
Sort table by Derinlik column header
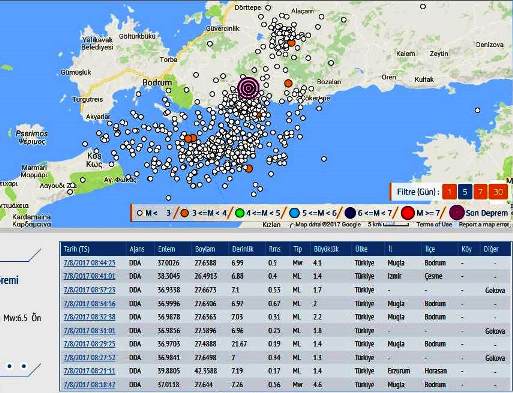click(x=243, y=249)
